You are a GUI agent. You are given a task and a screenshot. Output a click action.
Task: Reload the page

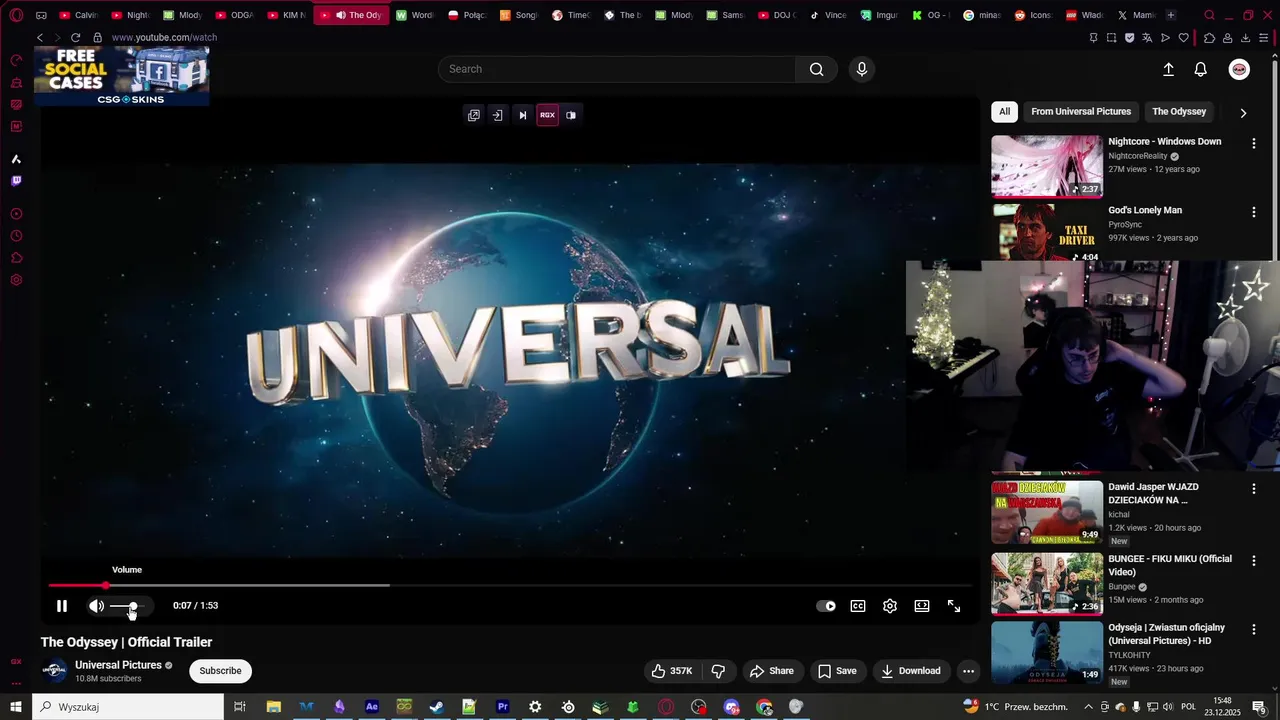click(x=75, y=37)
